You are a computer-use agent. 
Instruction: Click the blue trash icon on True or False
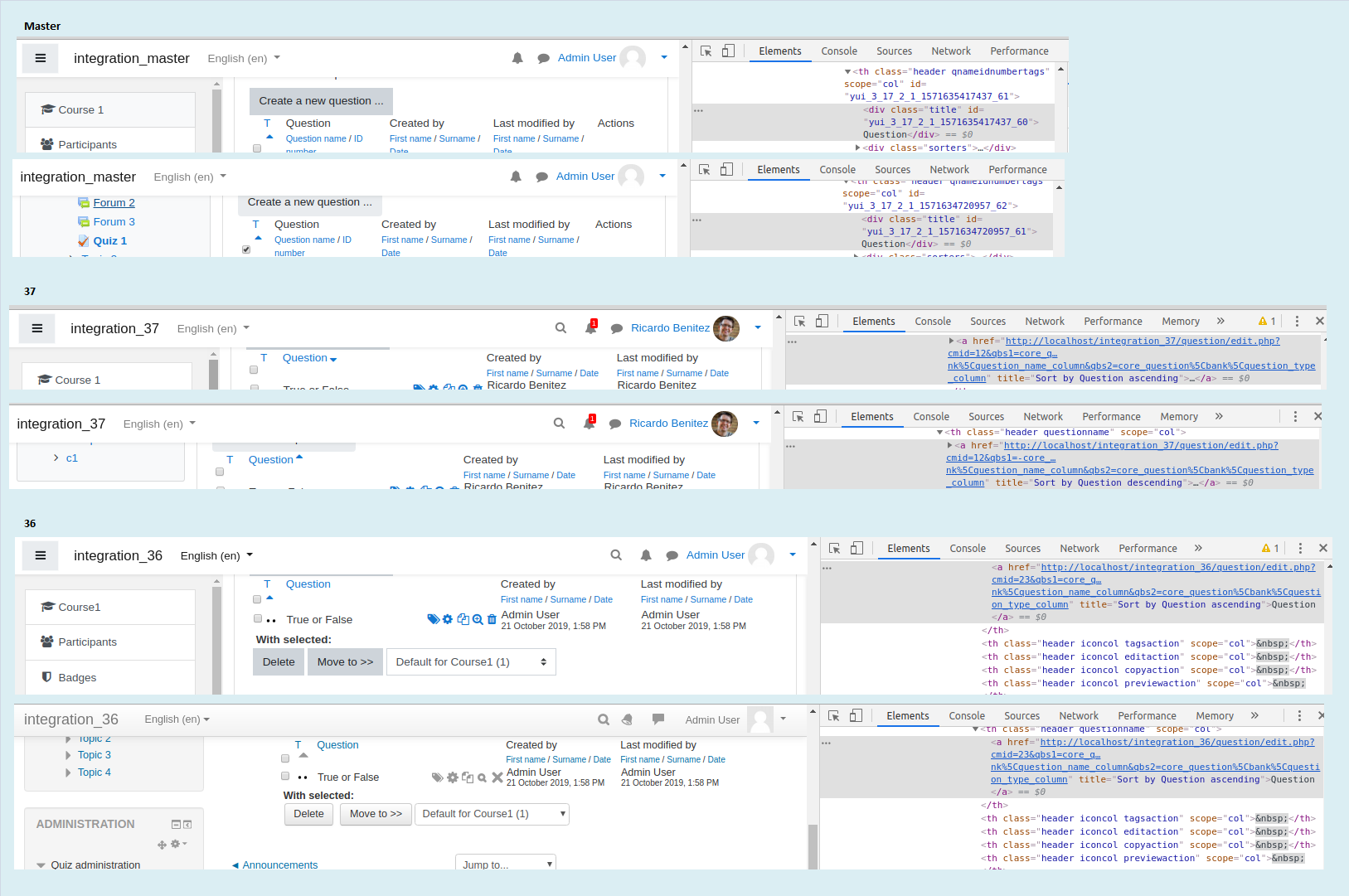pyautogui.click(x=492, y=619)
